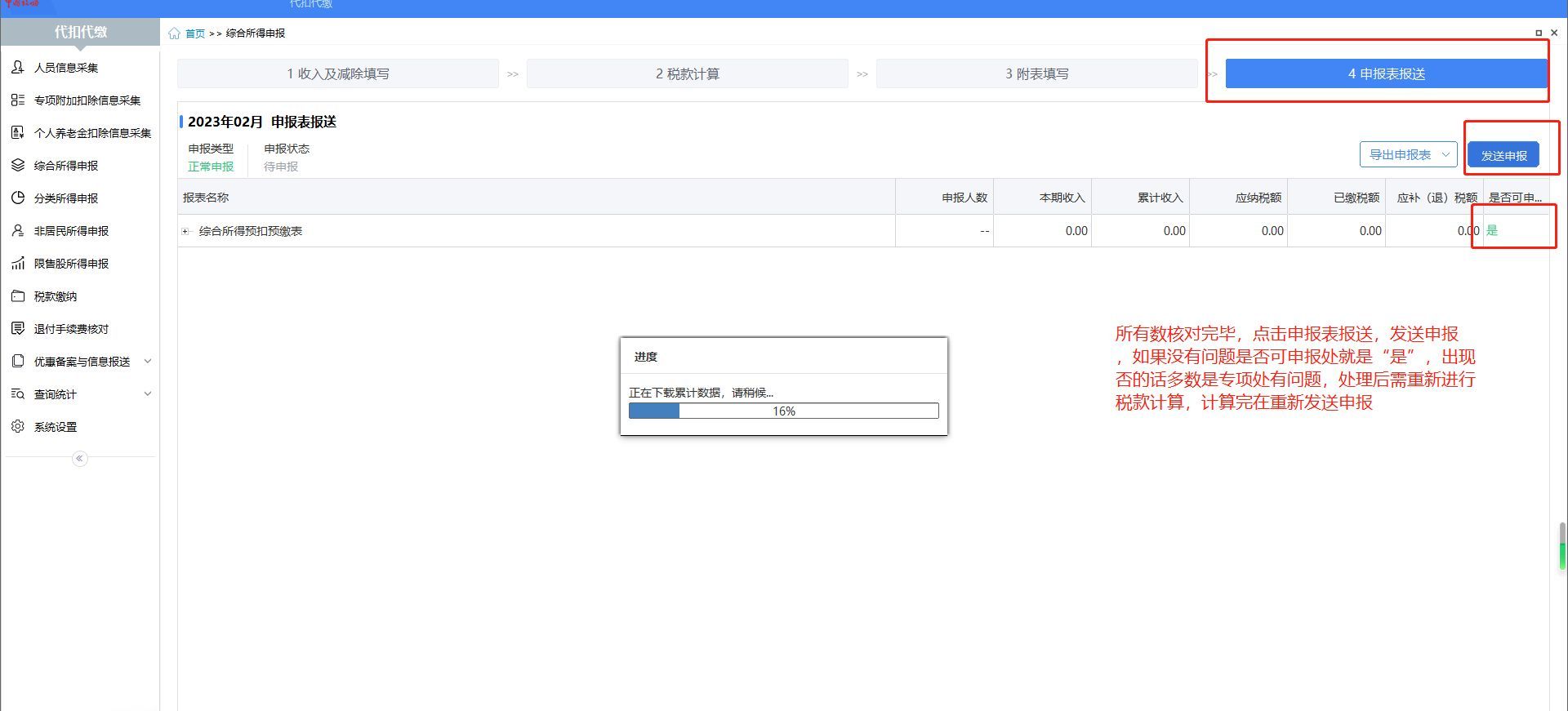This screenshot has height=711, width=1568.
Task: Collapse the sidebar with double-chevron button
Action: (79, 459)
